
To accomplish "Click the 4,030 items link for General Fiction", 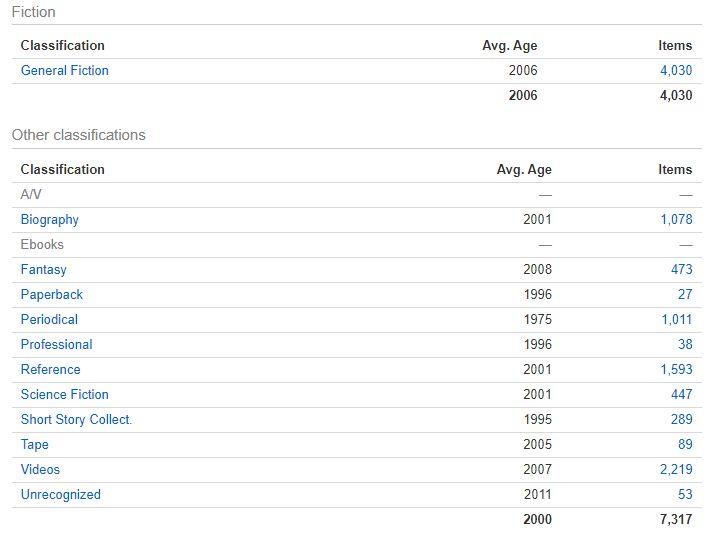I will pyautogui.click(x=675, y=71).
